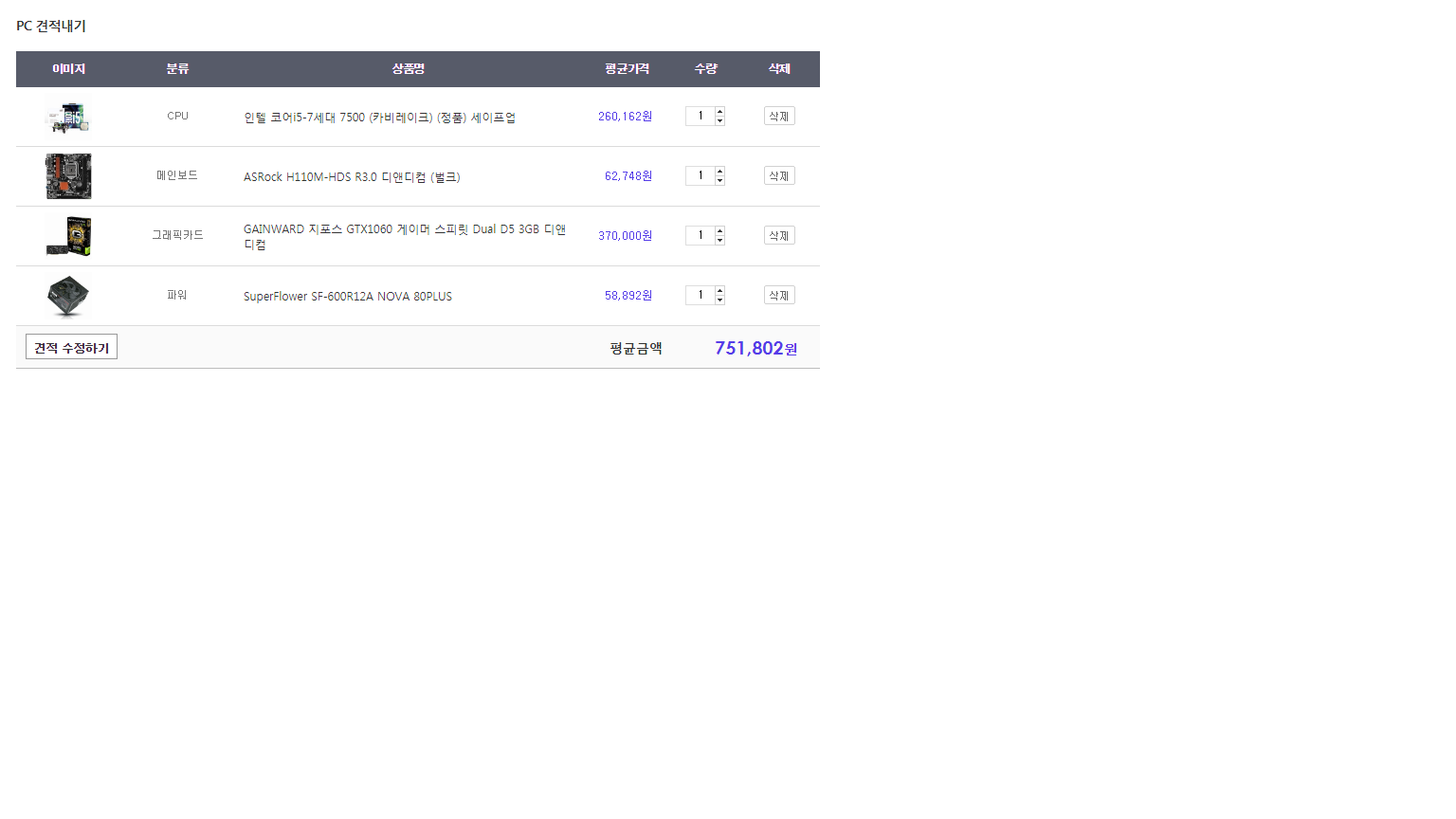Click the 이미지 column header
The height and width of the screenshot is (819, 1456).
pos(68,69)
